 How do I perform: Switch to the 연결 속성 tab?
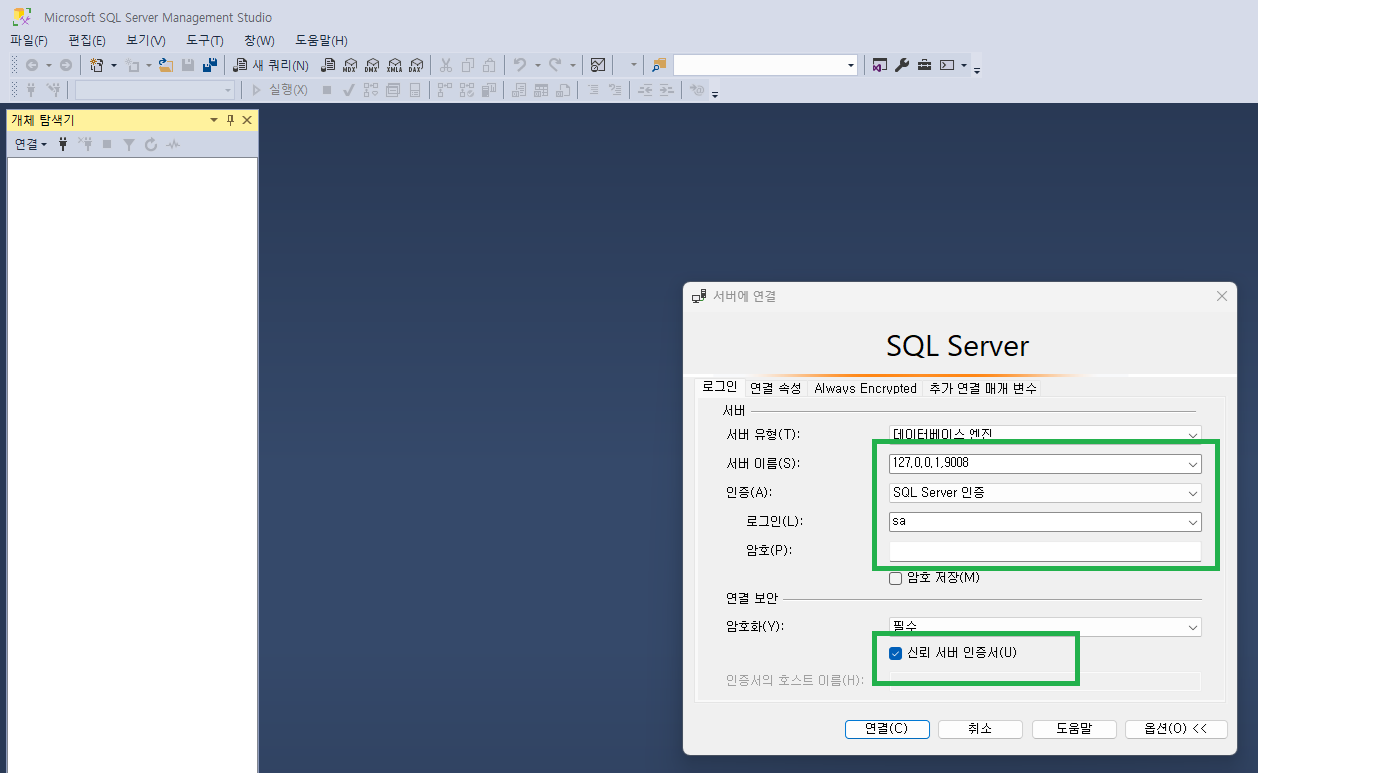[776, 388]
